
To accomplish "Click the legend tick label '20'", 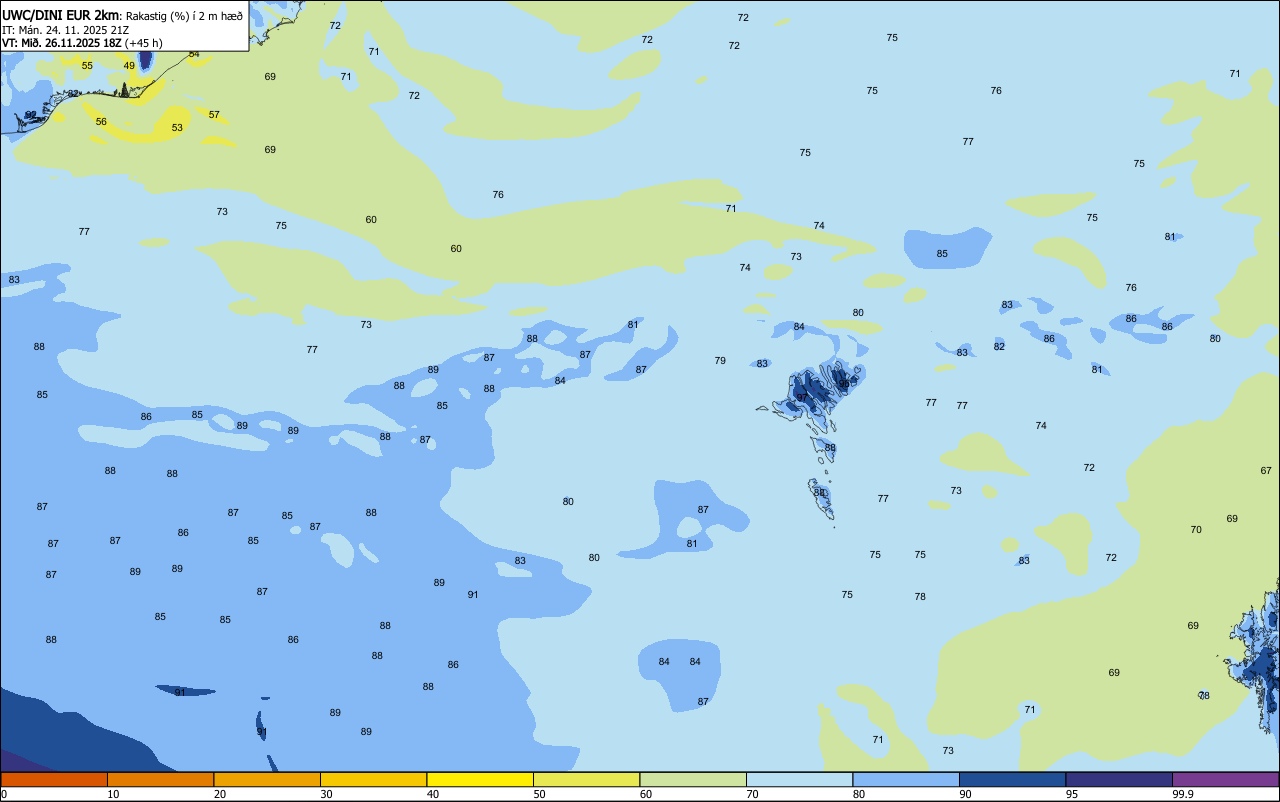I will 219,794.
